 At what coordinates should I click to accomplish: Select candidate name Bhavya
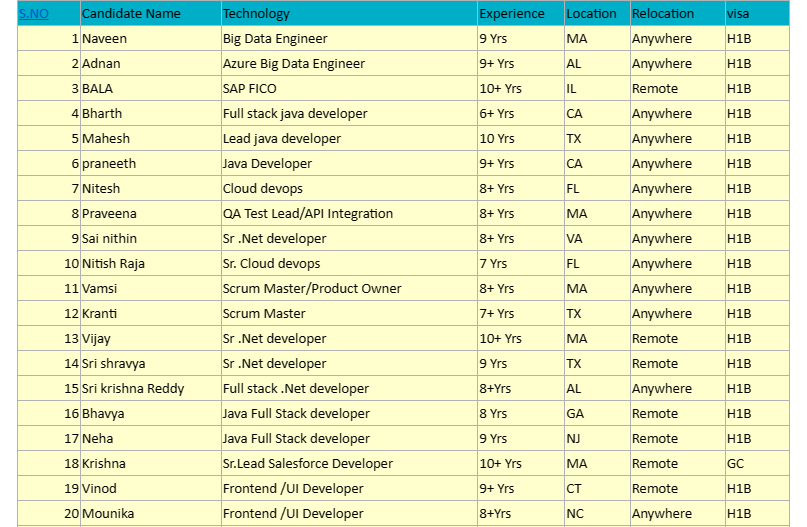tap(103, 414)
